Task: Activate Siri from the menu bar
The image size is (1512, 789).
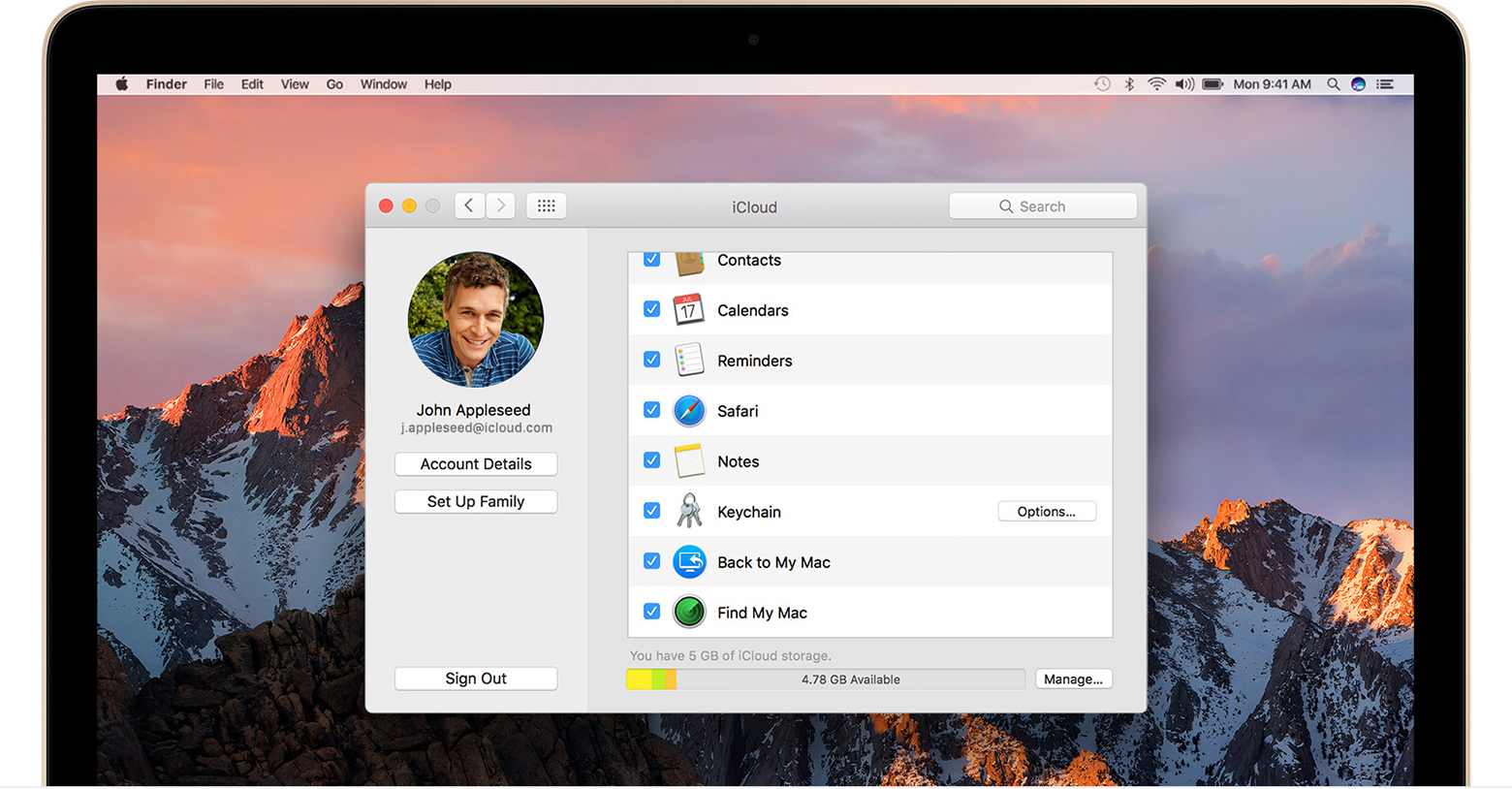Action: (x=1359, y=84)
